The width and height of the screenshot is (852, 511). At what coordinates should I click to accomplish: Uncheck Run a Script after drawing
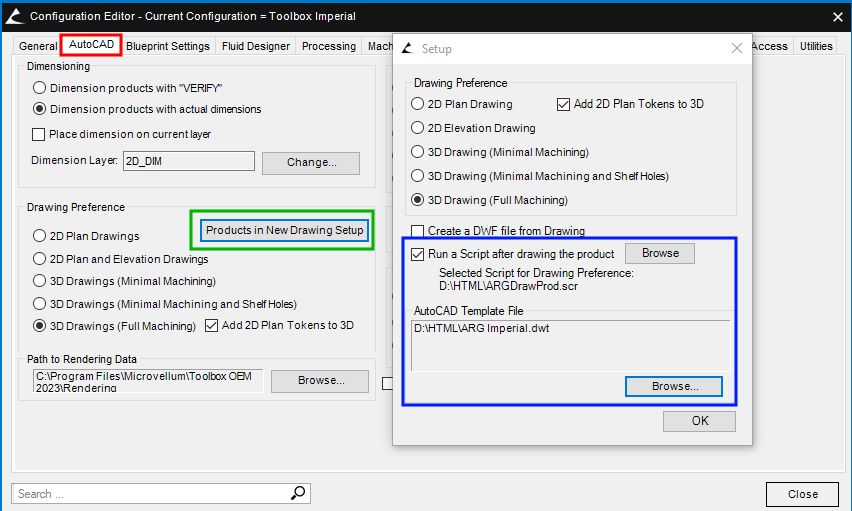(x=418, y=254)
